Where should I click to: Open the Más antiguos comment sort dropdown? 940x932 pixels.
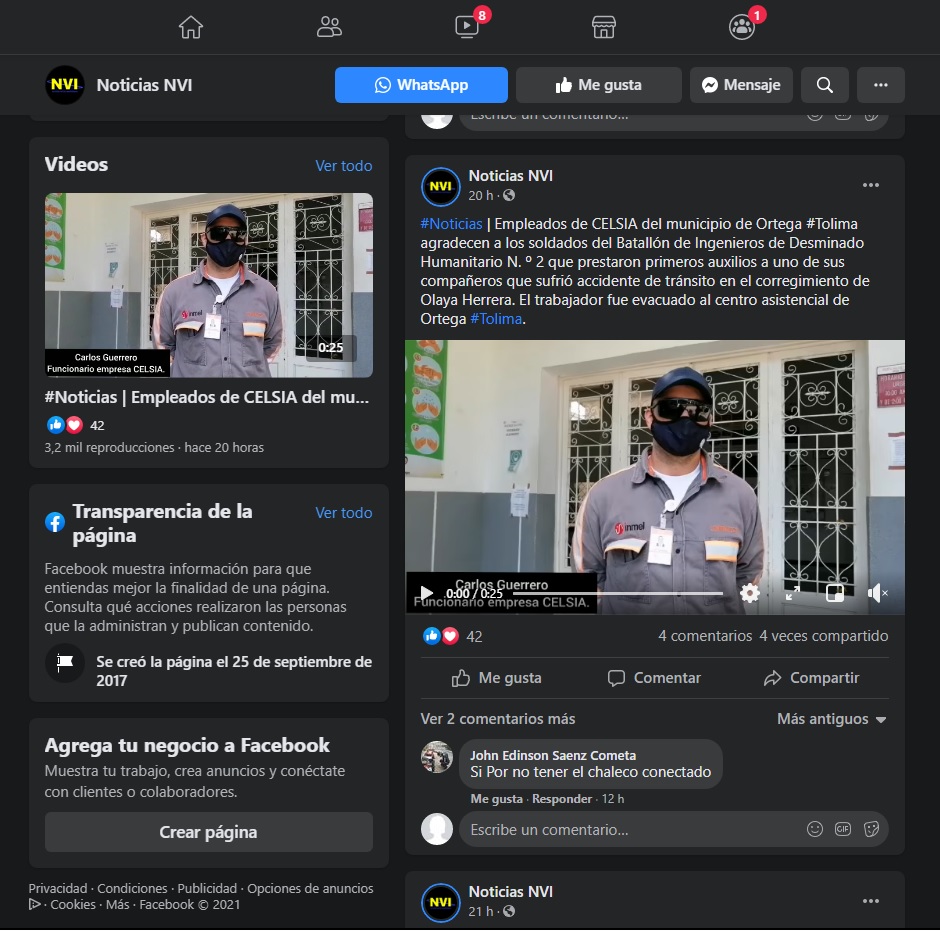831,719
